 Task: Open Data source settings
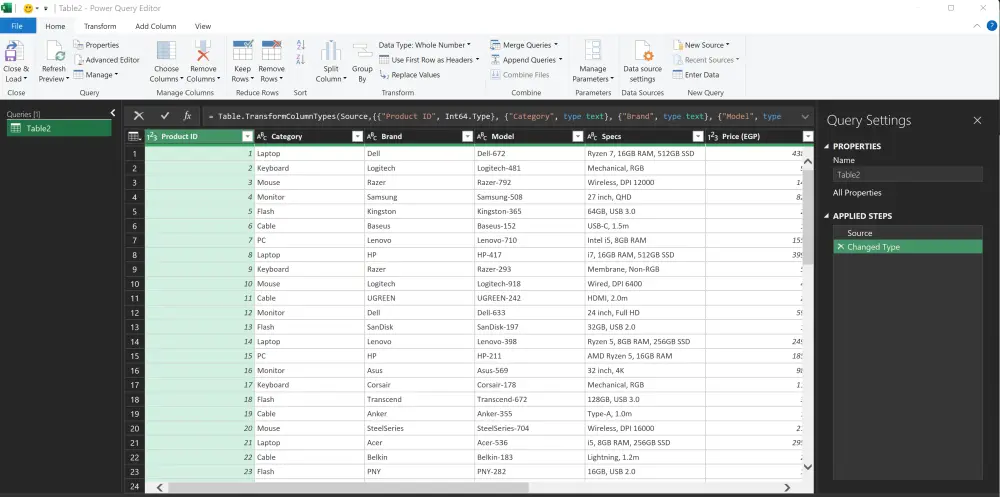(x=642, y=61)
